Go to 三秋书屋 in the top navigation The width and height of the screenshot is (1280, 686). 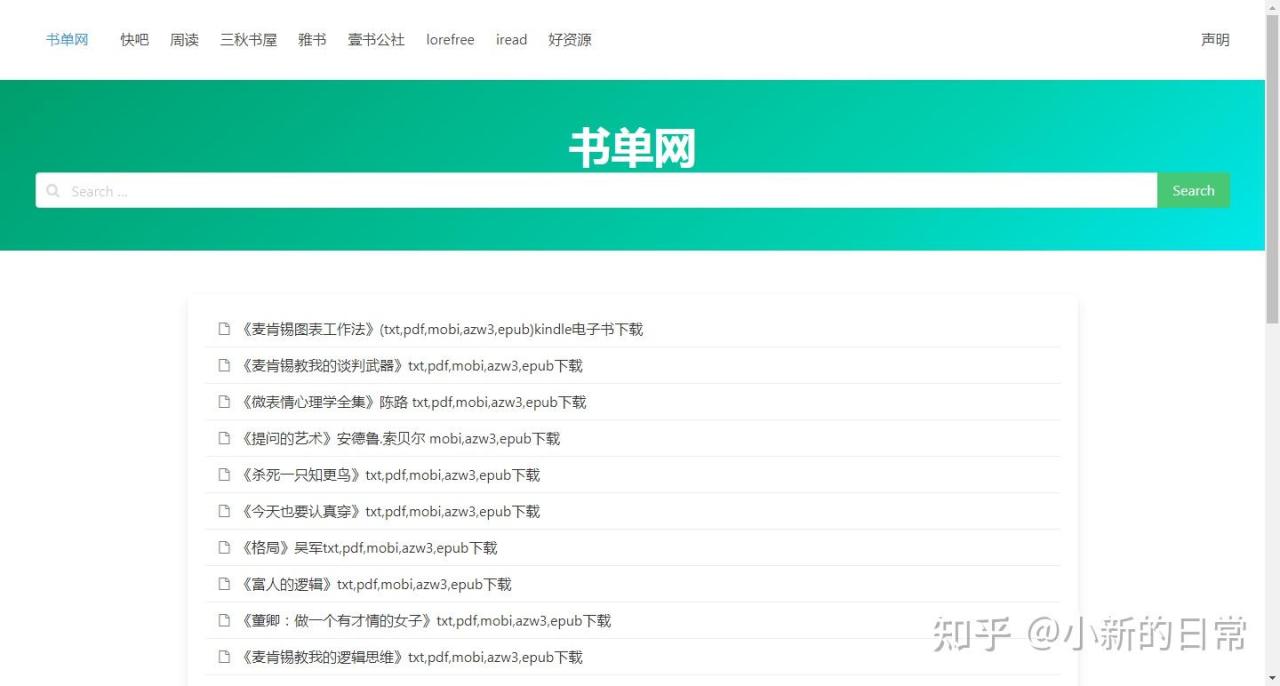click(248, 40)
